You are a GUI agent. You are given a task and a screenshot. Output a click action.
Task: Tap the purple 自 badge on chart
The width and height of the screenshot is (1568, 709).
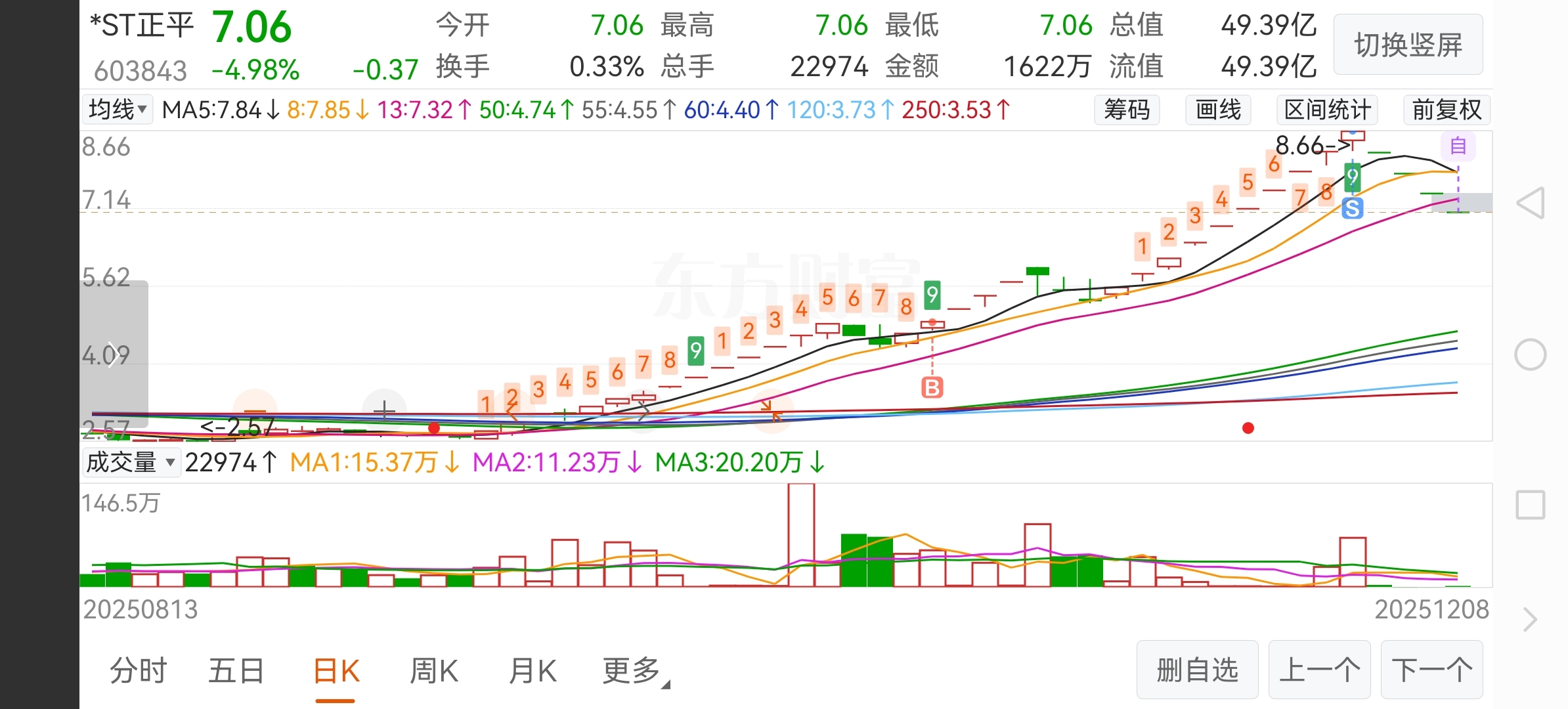click(x=1458, y=146)
